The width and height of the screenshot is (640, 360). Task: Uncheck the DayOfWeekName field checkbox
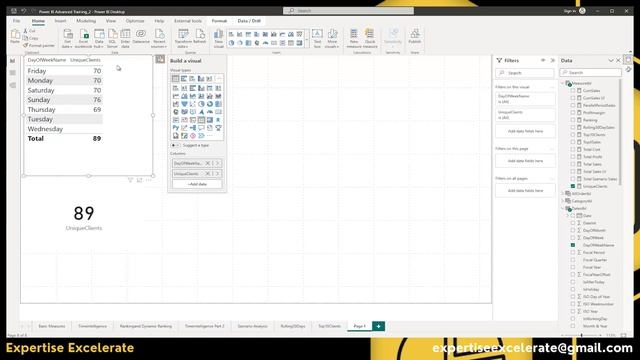pos(573,245)
